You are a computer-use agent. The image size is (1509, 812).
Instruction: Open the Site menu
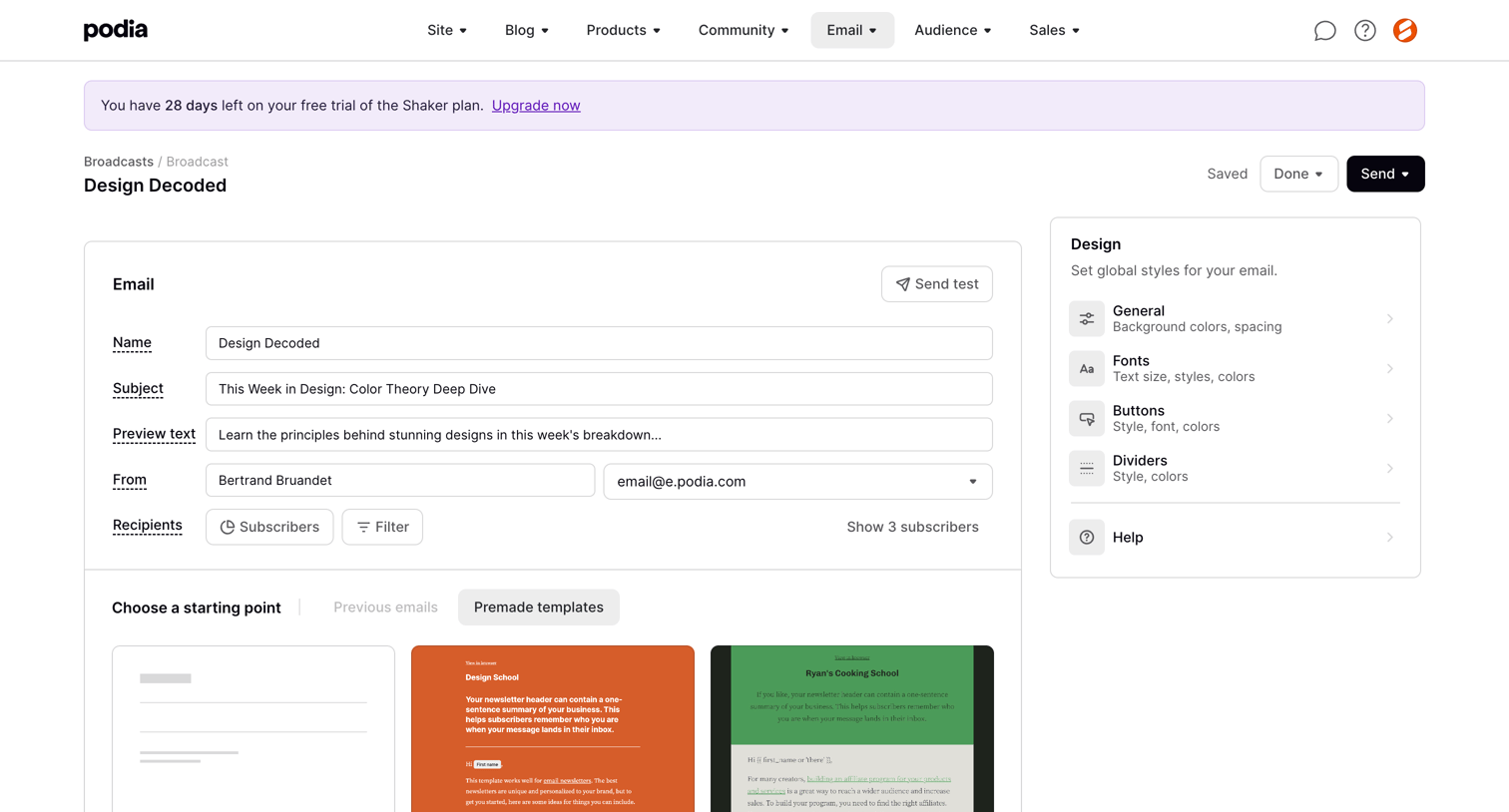(447, 30)
